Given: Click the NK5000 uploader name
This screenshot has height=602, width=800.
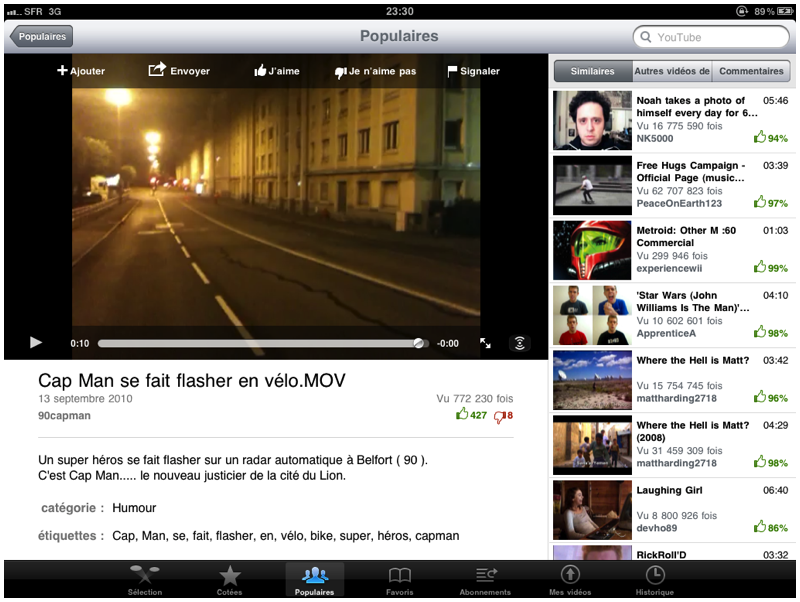Looking at the screenshot, I should point(655,139).
